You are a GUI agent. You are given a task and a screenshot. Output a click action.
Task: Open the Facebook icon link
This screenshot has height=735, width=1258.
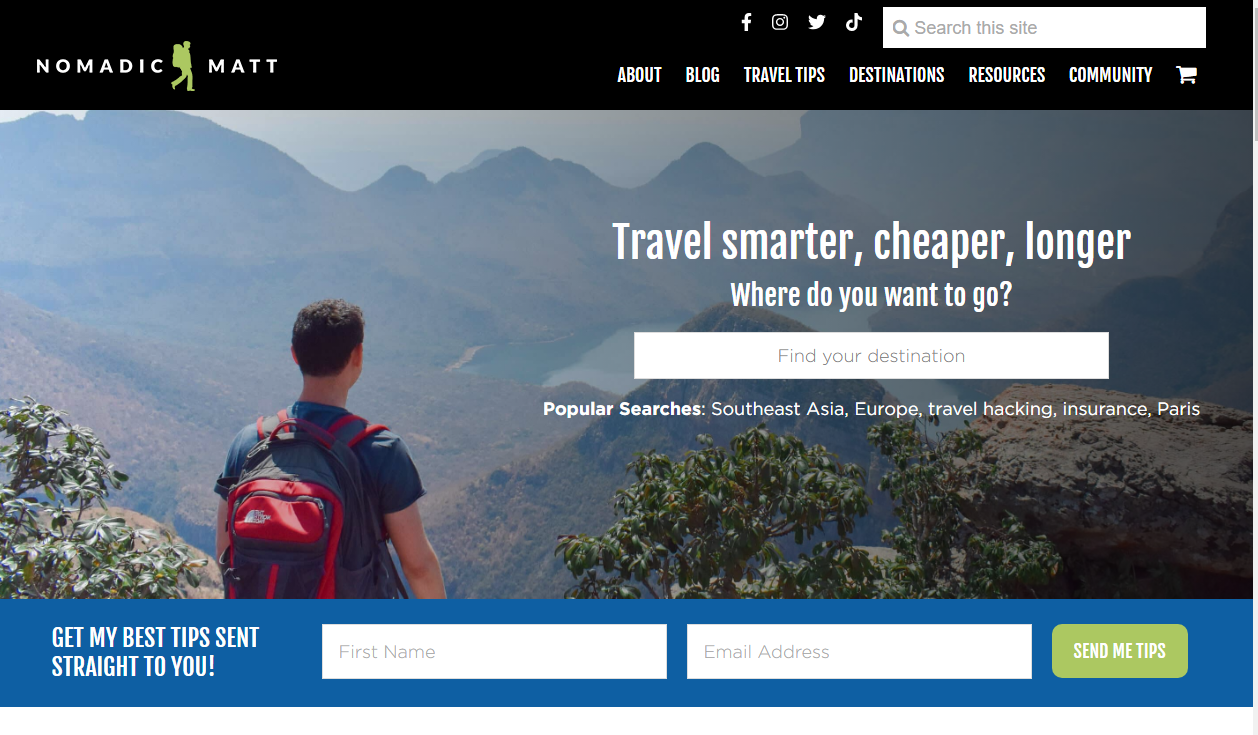[x=746, y=22]
